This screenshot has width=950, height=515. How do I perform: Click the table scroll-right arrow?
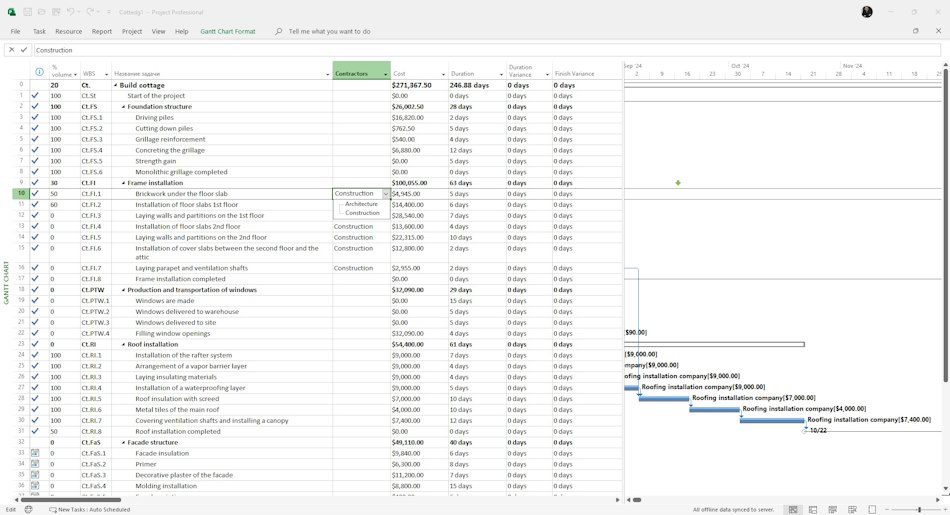617,500
